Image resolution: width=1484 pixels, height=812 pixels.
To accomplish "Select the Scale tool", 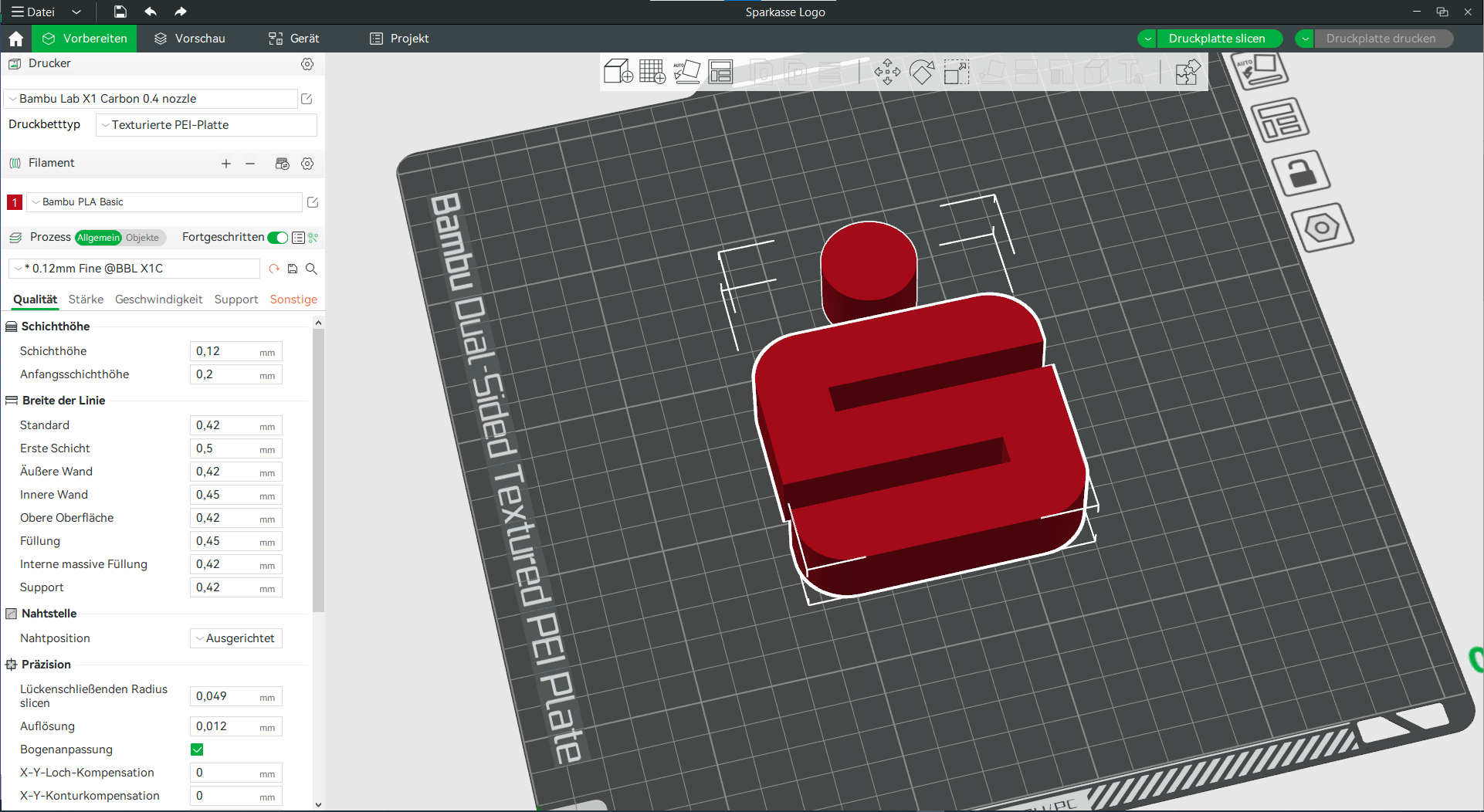I will (957, 72).
